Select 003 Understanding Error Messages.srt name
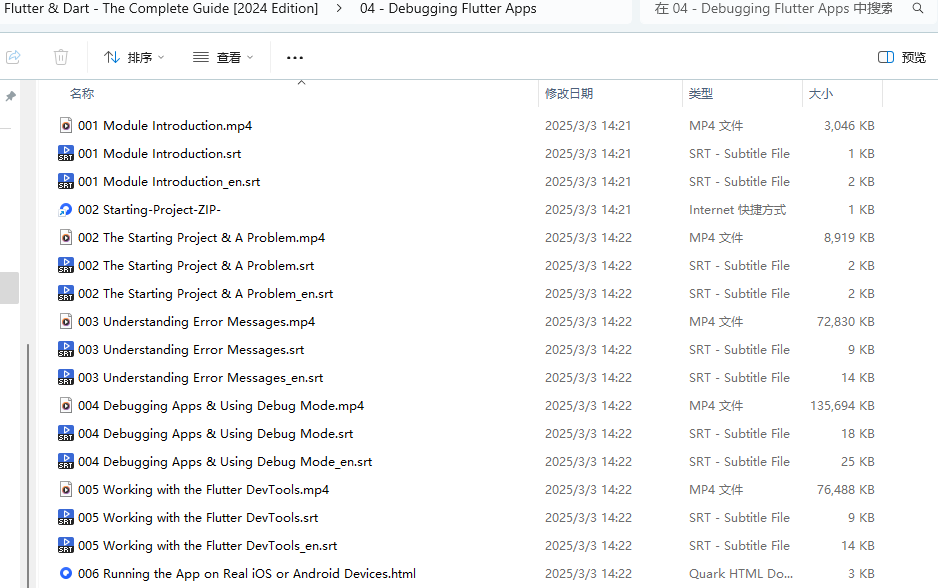Viewport: 938px width, 588px height. 191,349
